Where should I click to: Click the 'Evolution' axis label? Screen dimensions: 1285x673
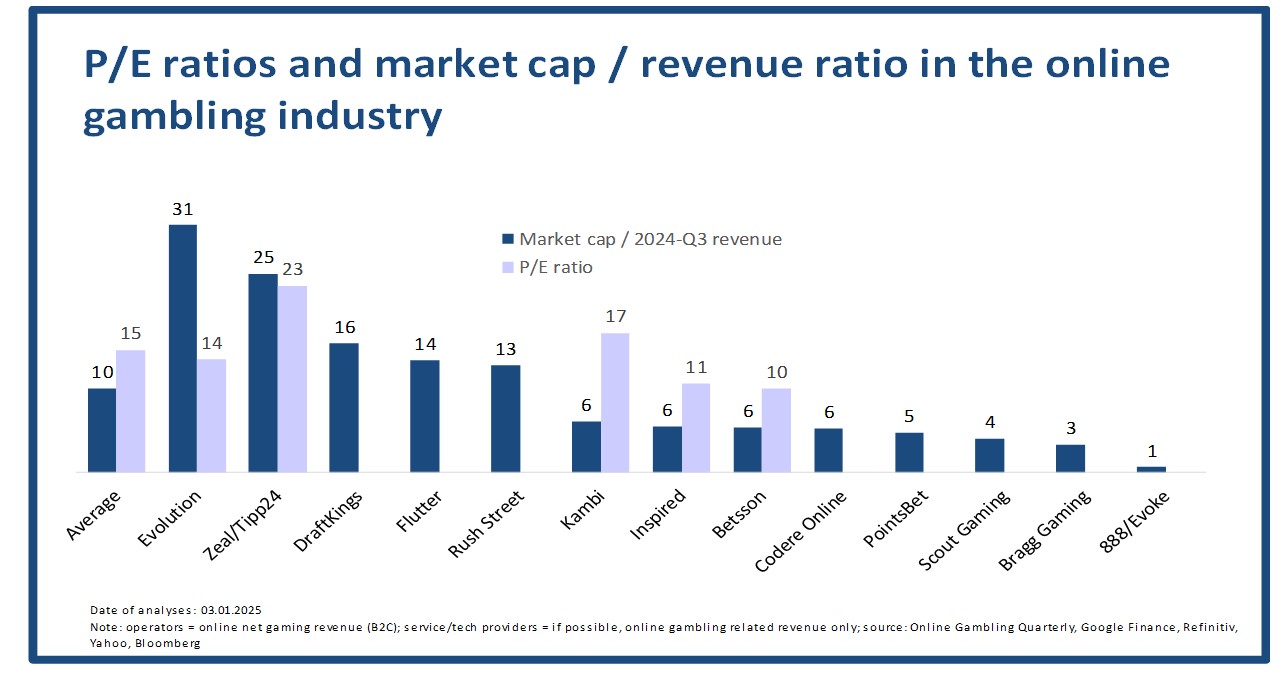click(x=172, y=516)
